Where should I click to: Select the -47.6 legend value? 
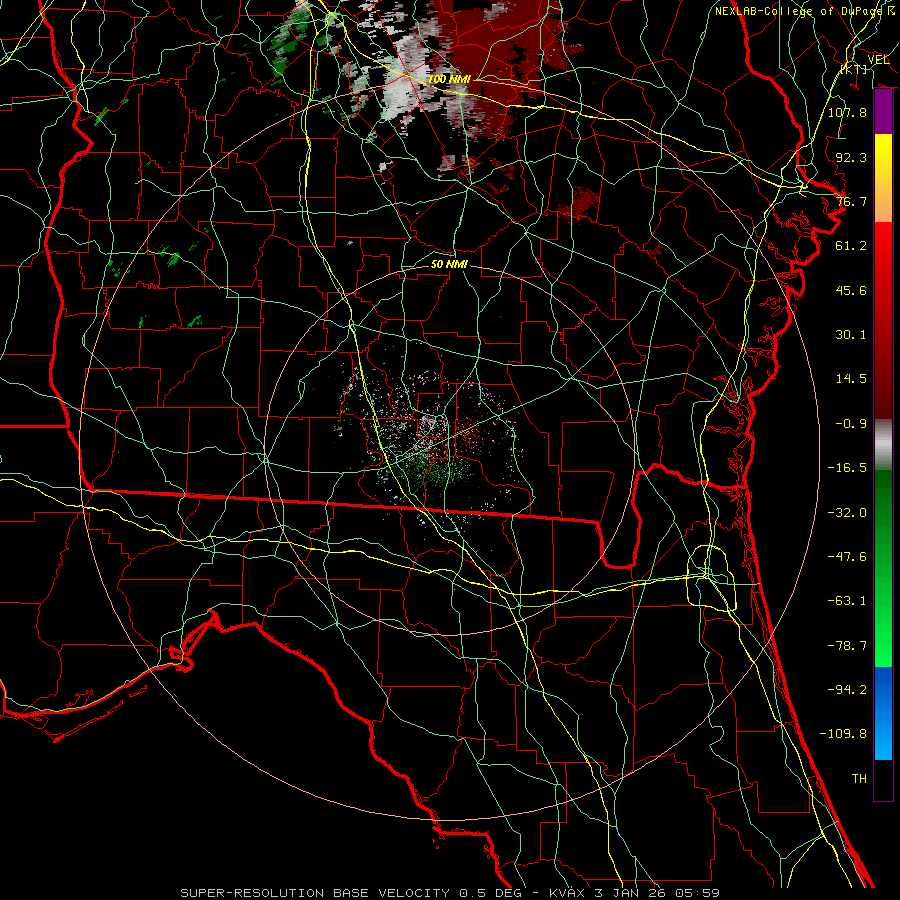(847, 557)
